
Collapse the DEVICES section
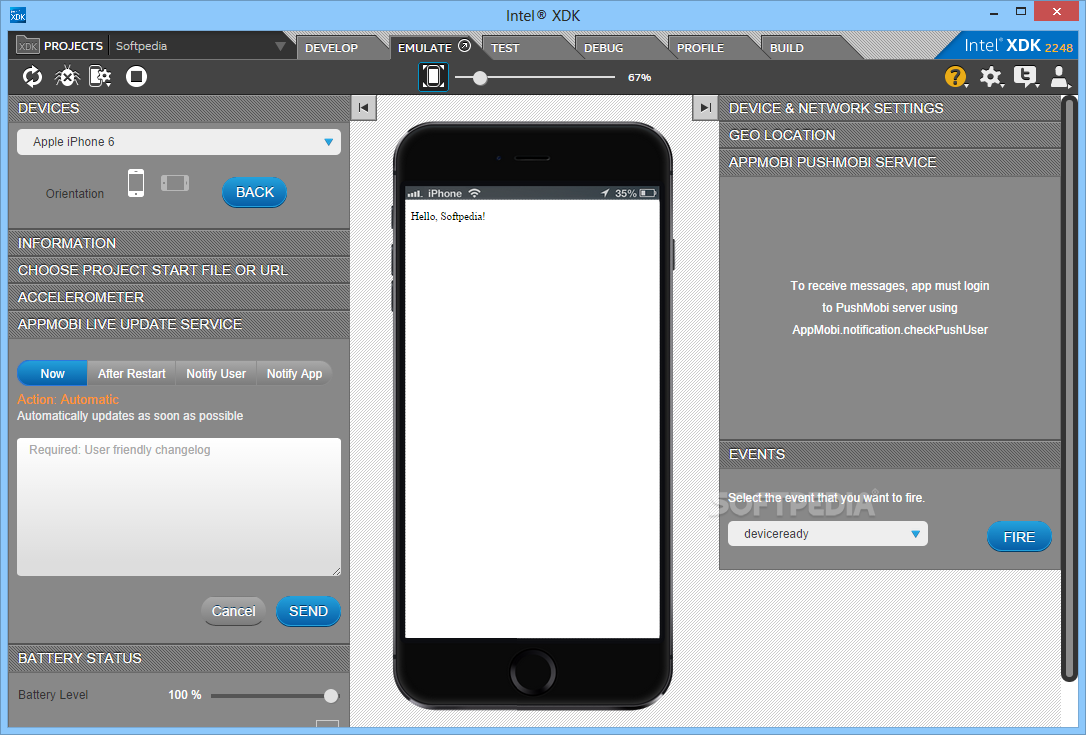[179, 108]
